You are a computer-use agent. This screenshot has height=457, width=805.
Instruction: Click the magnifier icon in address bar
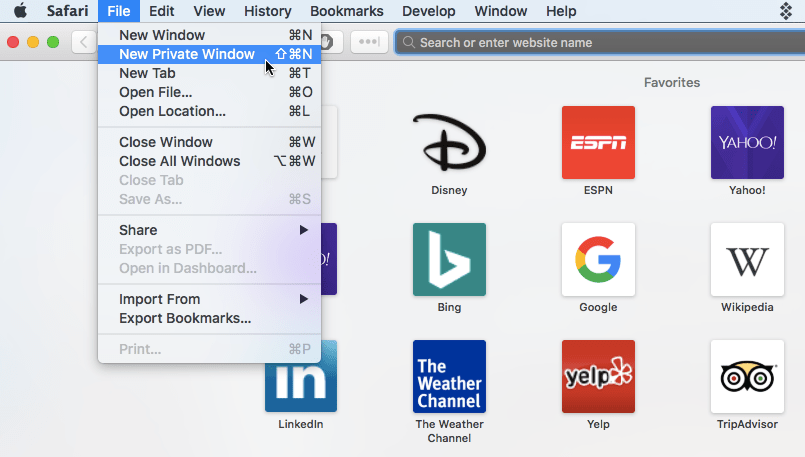point(409,42)
